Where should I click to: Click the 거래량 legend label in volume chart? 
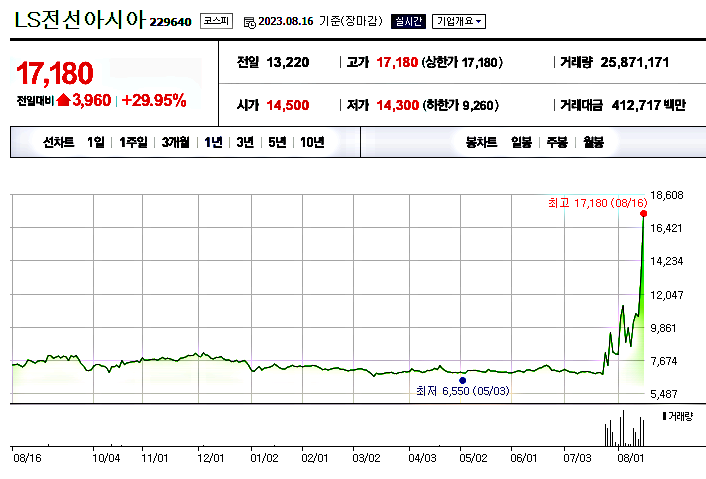(x=678, y=416)
